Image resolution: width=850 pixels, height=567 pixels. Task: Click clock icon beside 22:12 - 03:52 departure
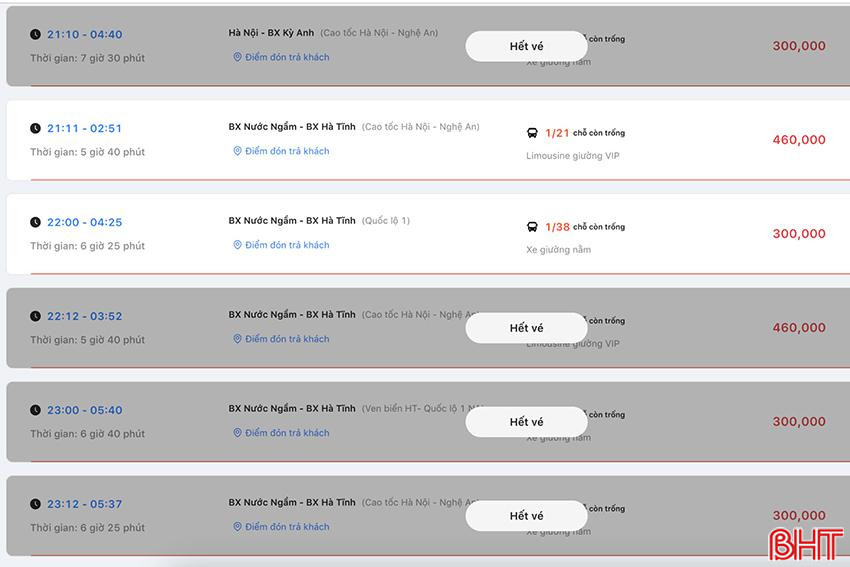point(36,316)
